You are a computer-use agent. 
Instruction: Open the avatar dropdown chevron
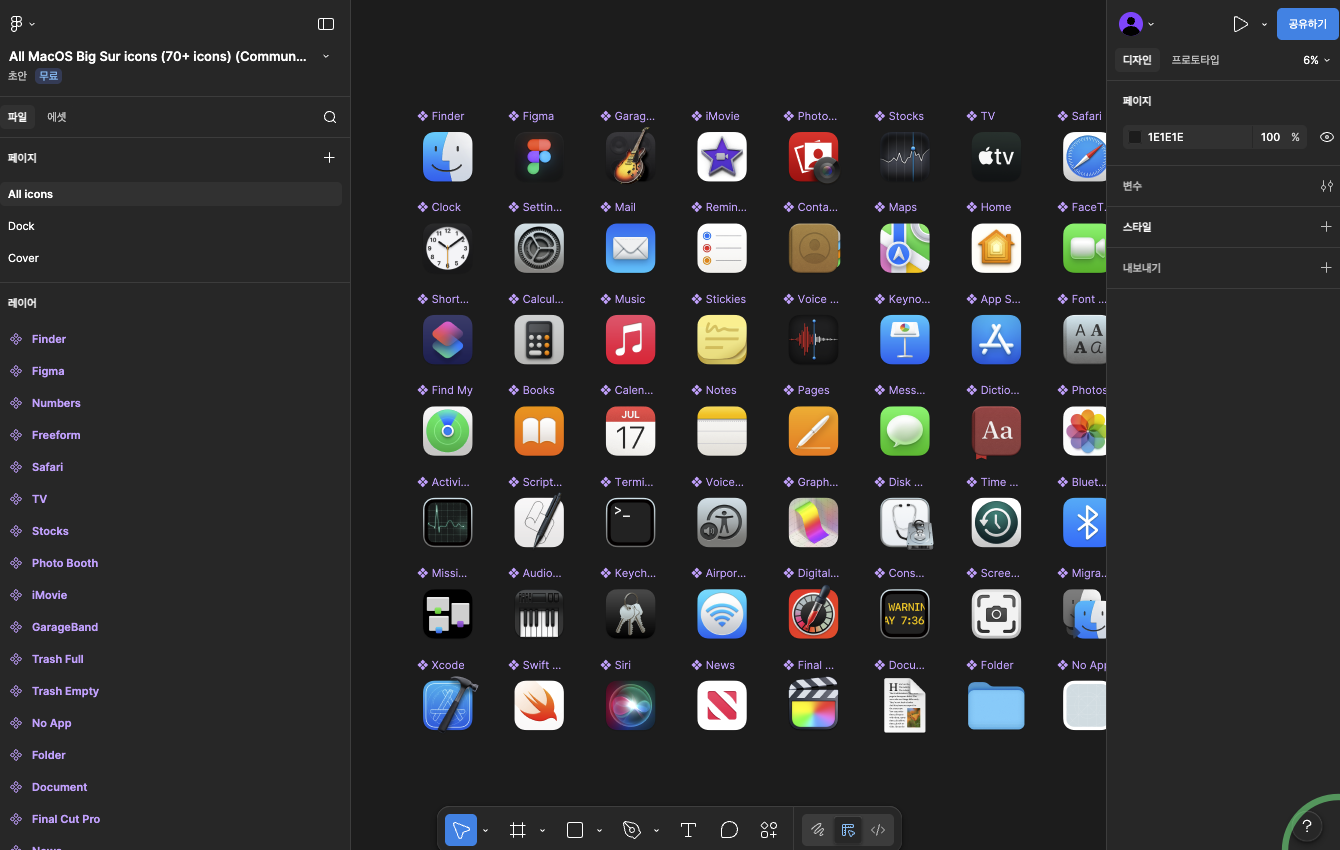point(1151,24)
